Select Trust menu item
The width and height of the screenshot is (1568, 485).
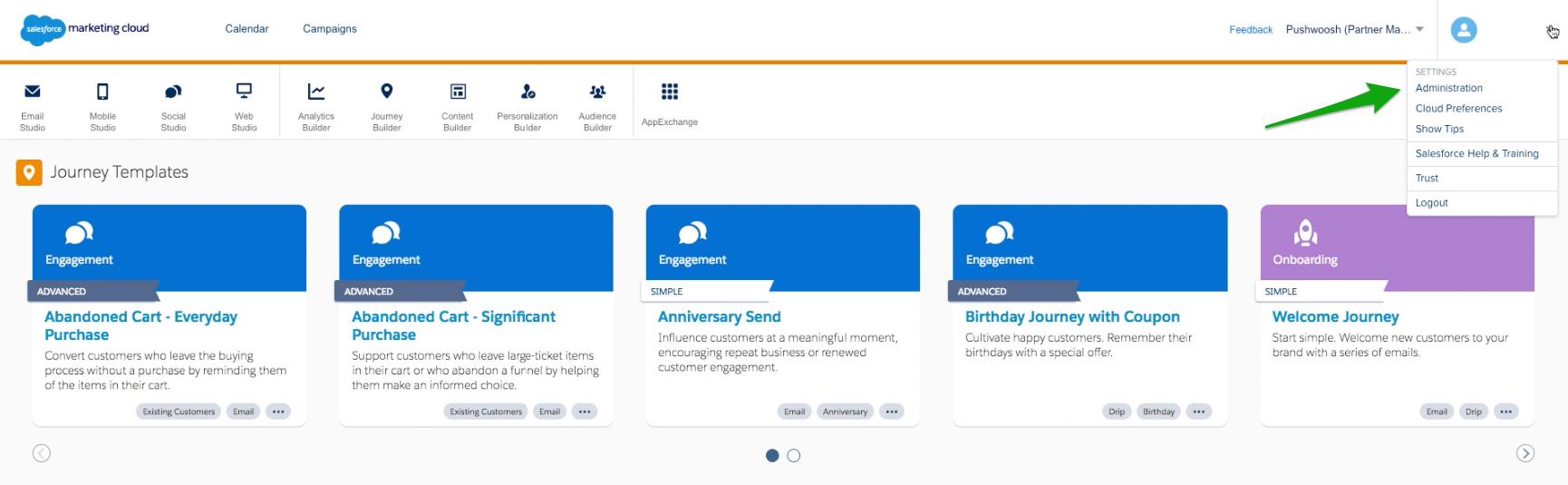(1427, 178)
